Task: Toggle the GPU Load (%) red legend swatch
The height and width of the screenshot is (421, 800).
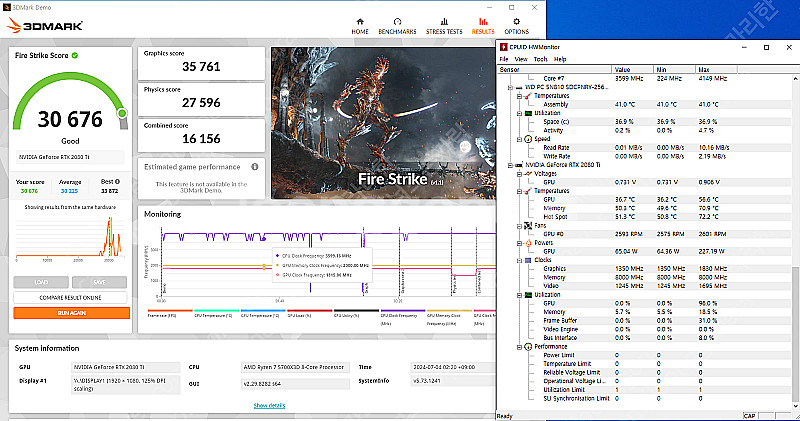Action: tap(309, 310)
